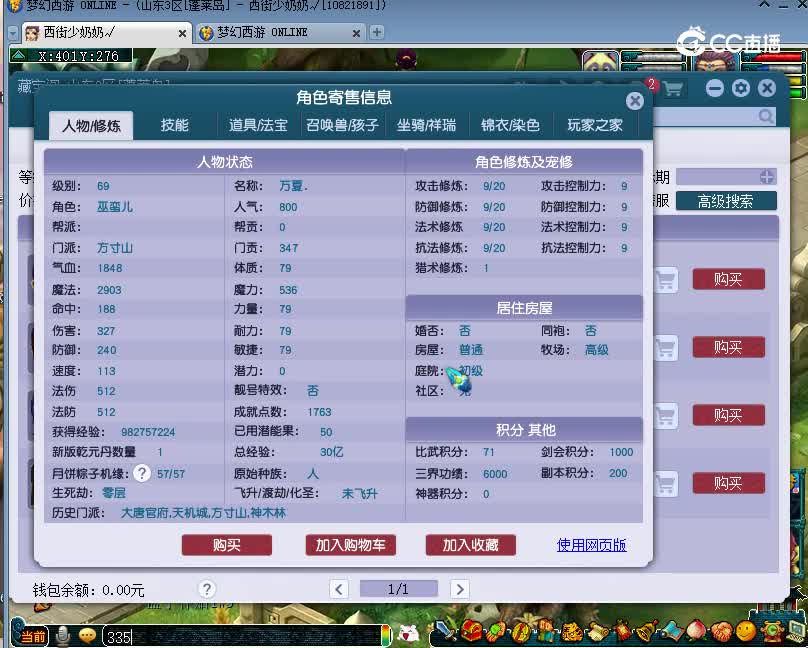Click the third 购买 button in the listing
The width and height of the screenshot is (808, 648).
728,415
